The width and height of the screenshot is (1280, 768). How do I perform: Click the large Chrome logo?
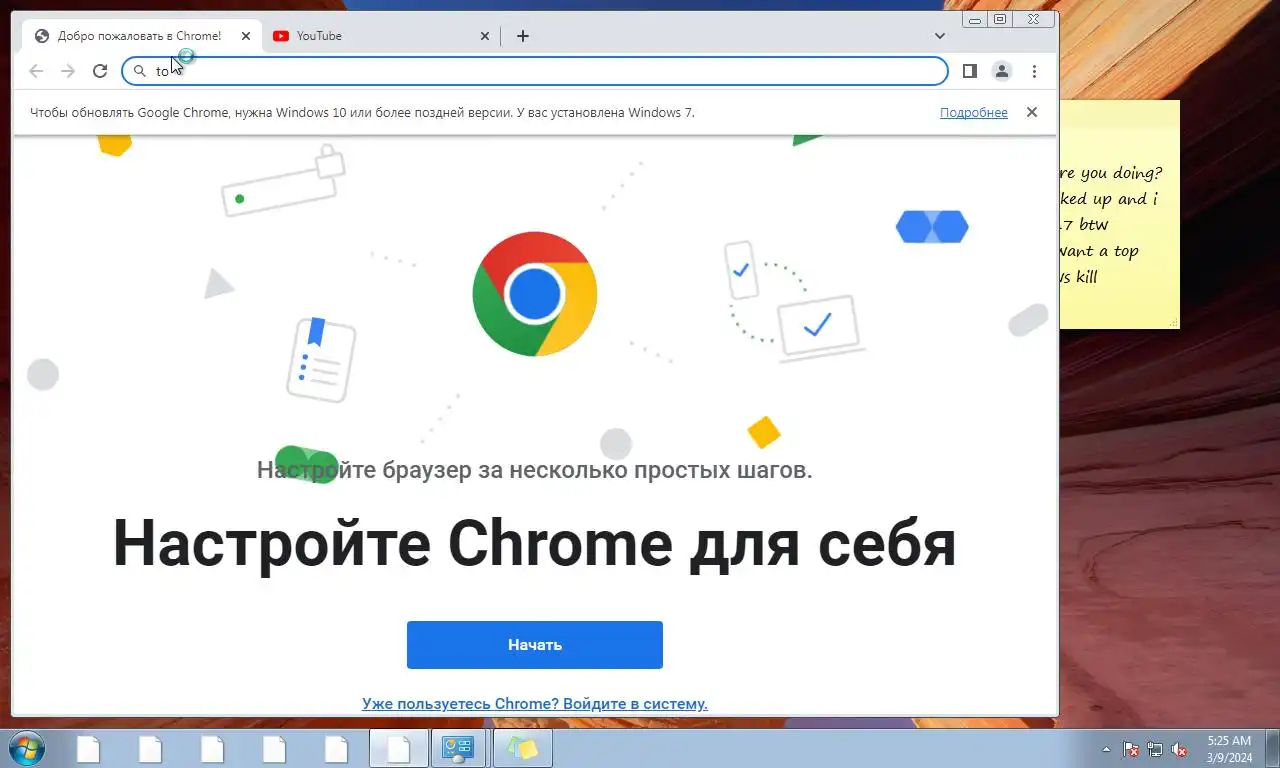[535, 294]
